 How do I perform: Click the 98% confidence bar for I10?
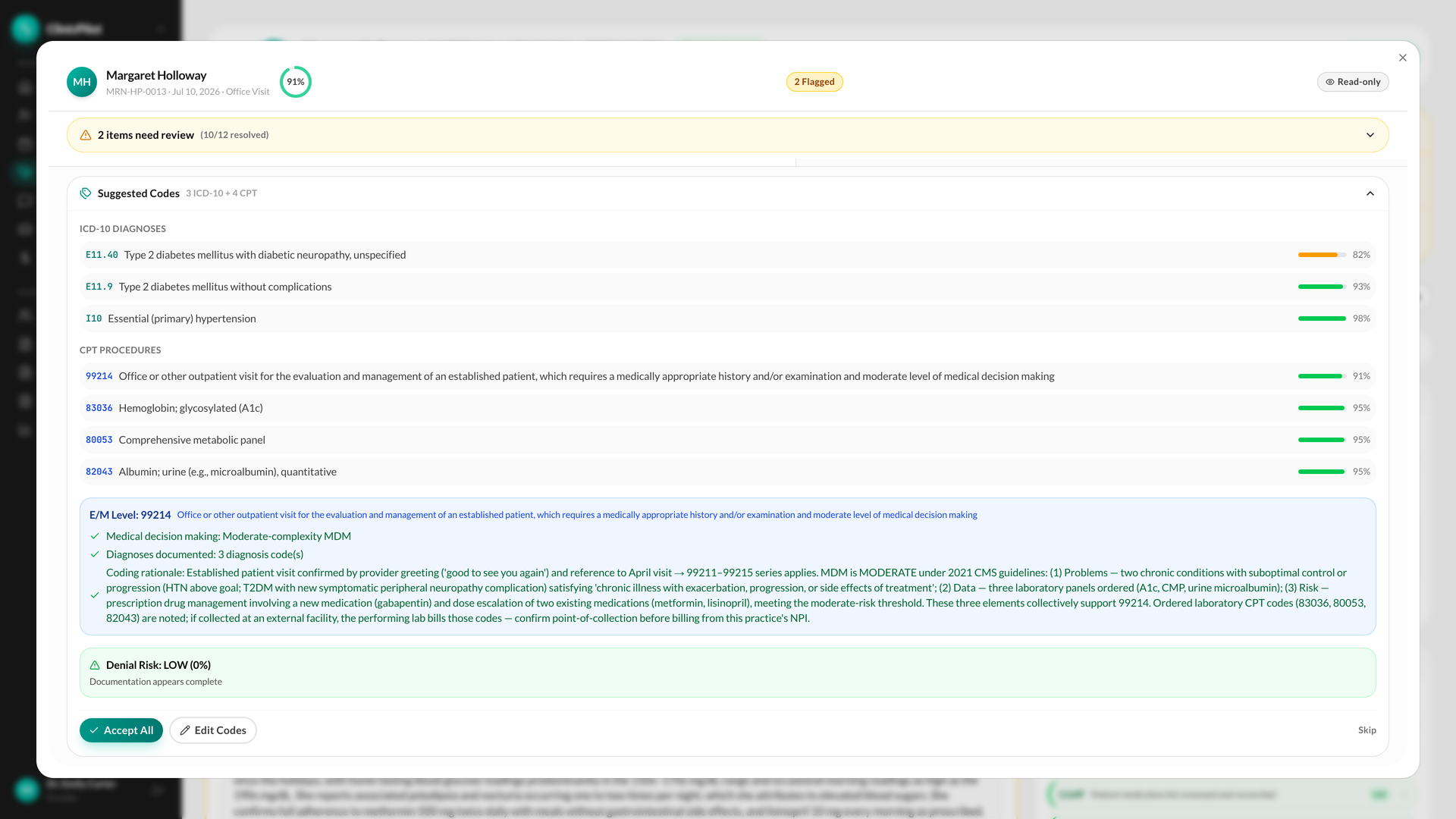[1322, 318]
